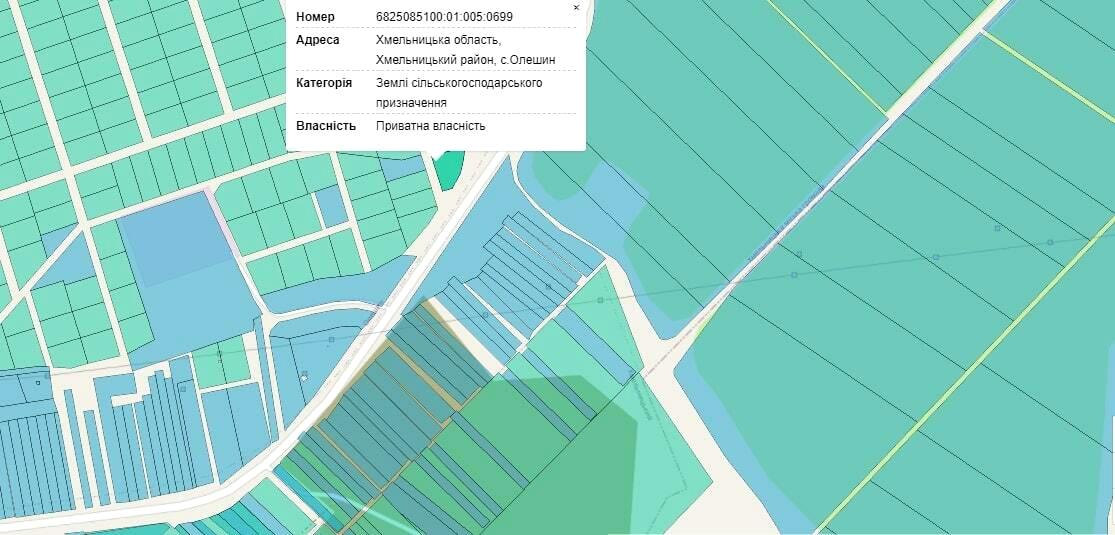Click the dark green polygon overlay at bottom
1115x535 pixels.
(560, 440)
